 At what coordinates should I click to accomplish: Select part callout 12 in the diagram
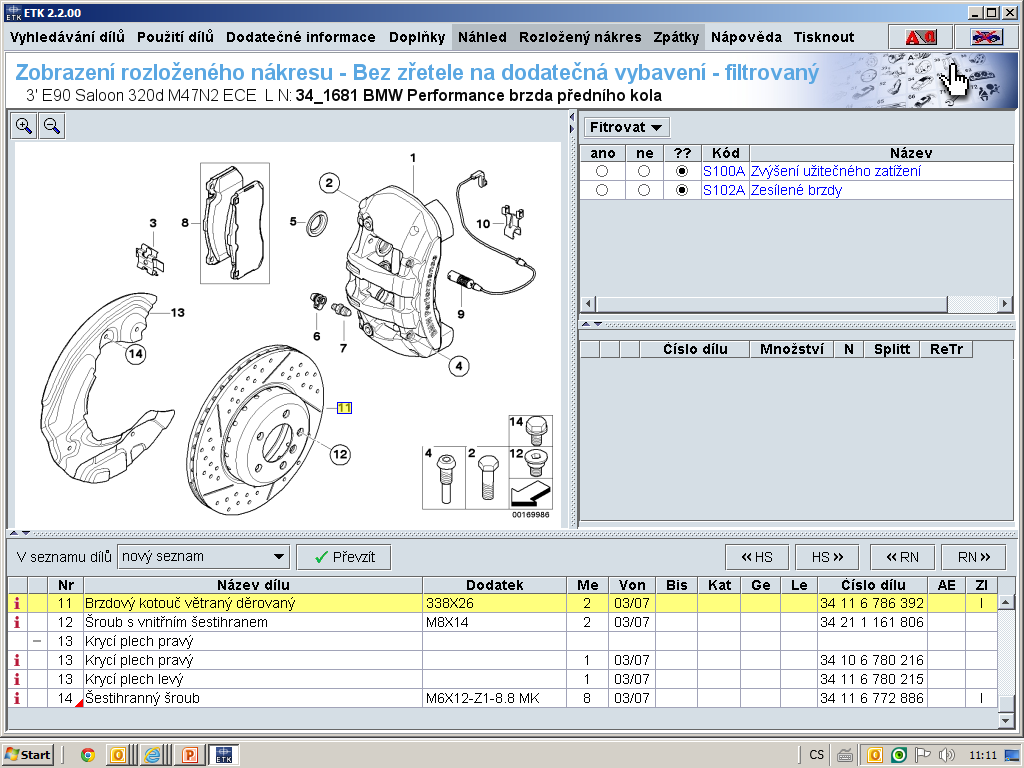click(x=340, y=455)
